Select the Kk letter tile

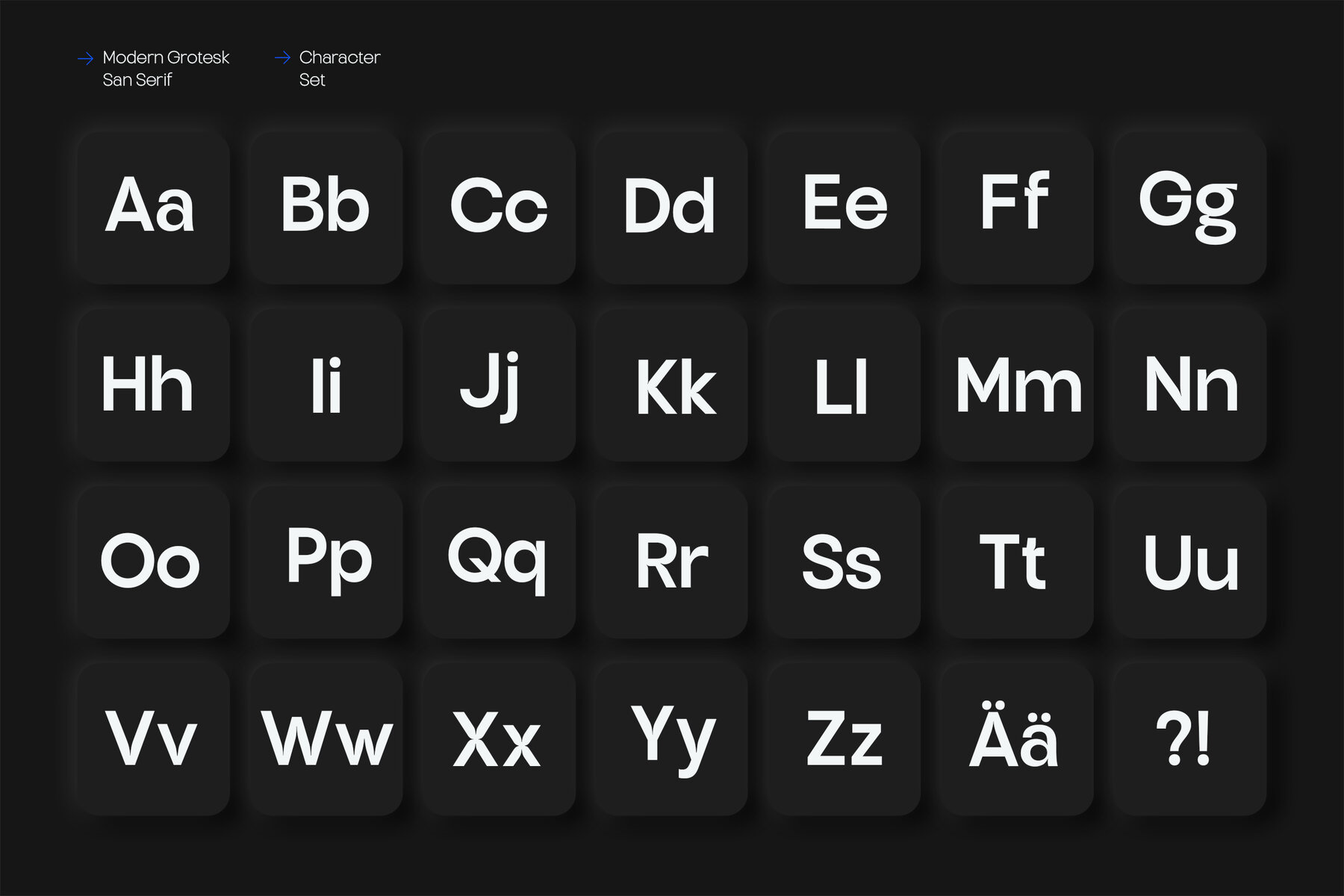[x=671, y=385]
